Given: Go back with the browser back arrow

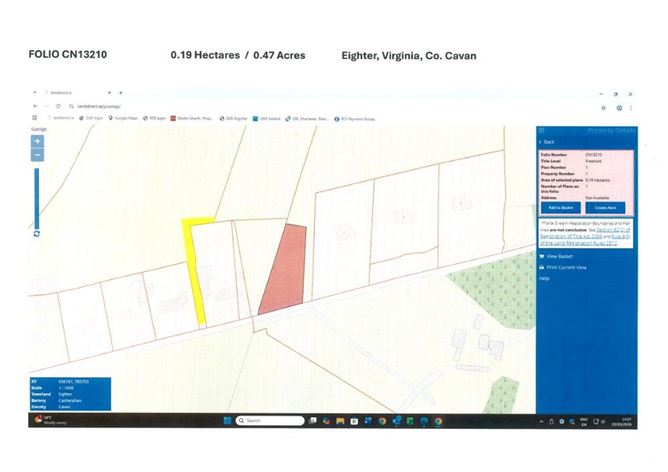Looking at the screenshot, I should 36,106.
